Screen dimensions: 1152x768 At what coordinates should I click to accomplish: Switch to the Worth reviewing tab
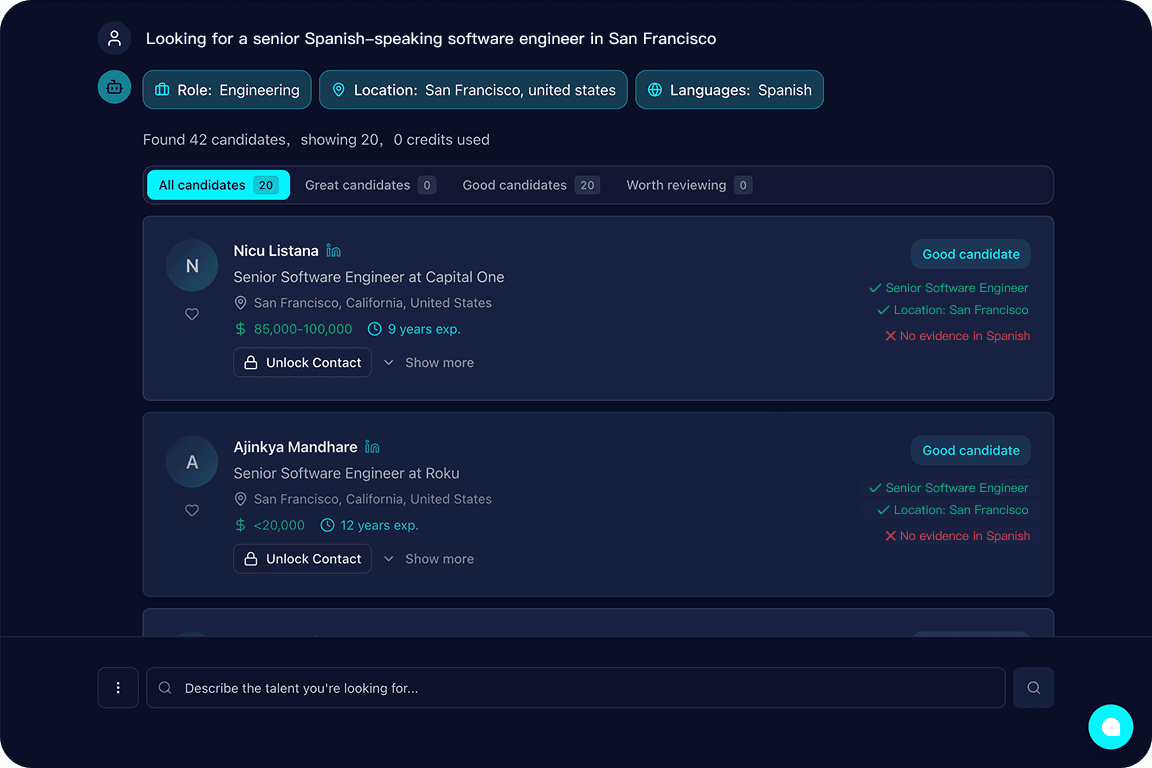[x=688, y=185]
